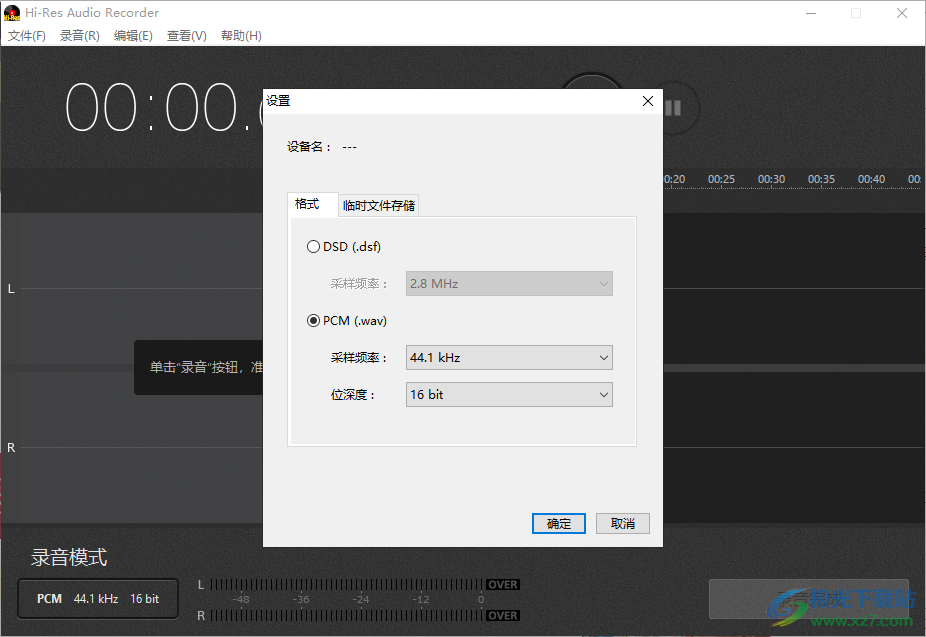The image size is (926, 637).
Task: Open the 录音(R) menu
Action: click(x=79, y=35)
